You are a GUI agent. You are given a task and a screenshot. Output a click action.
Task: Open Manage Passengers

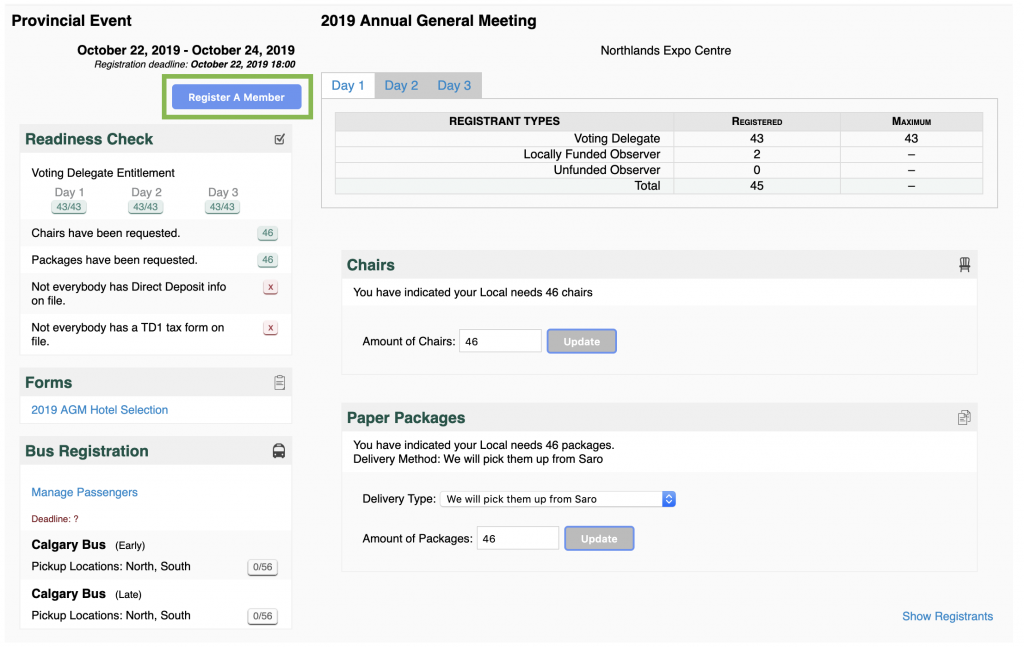(84, 492)
